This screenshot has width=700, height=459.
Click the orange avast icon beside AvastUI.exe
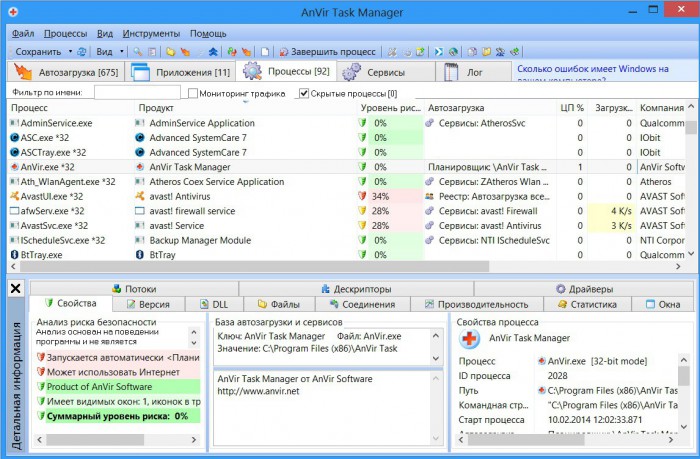pyautogui.click(x=14, y=196)
